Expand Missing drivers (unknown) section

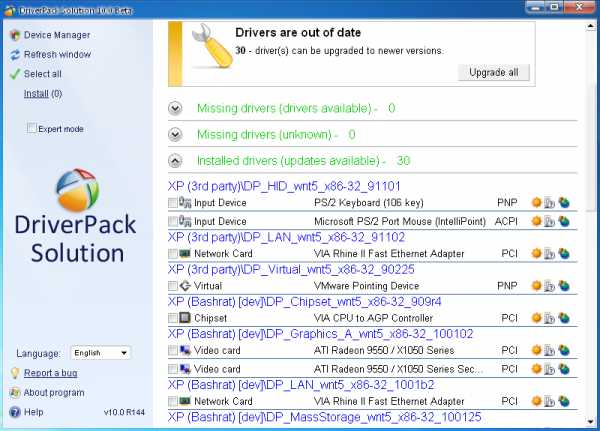tap(175, 135)
